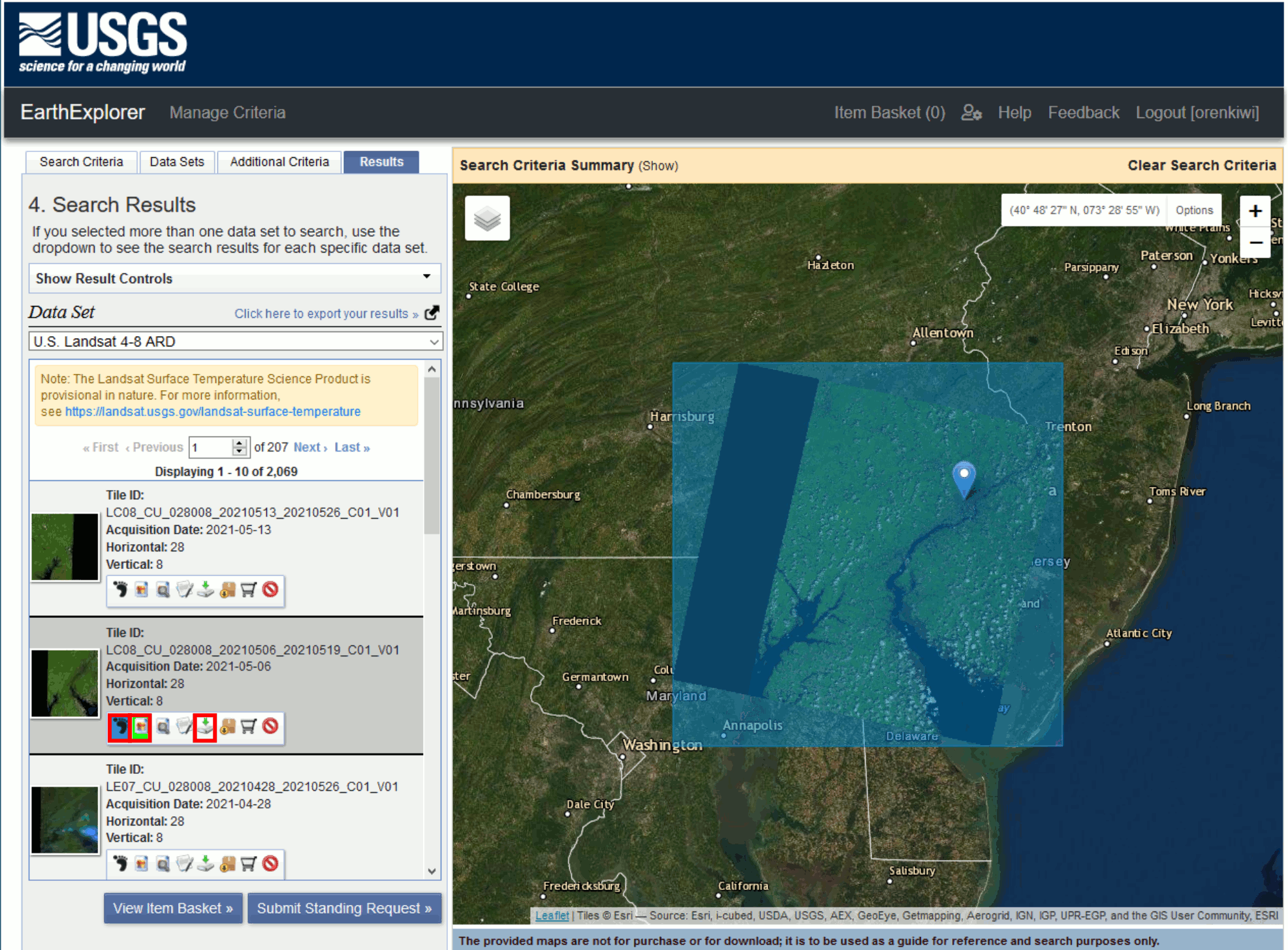This screenshot has height=950, width=1288.
Task: Open the map layers control
Action: pyautogui.click(x=487, y=219)
